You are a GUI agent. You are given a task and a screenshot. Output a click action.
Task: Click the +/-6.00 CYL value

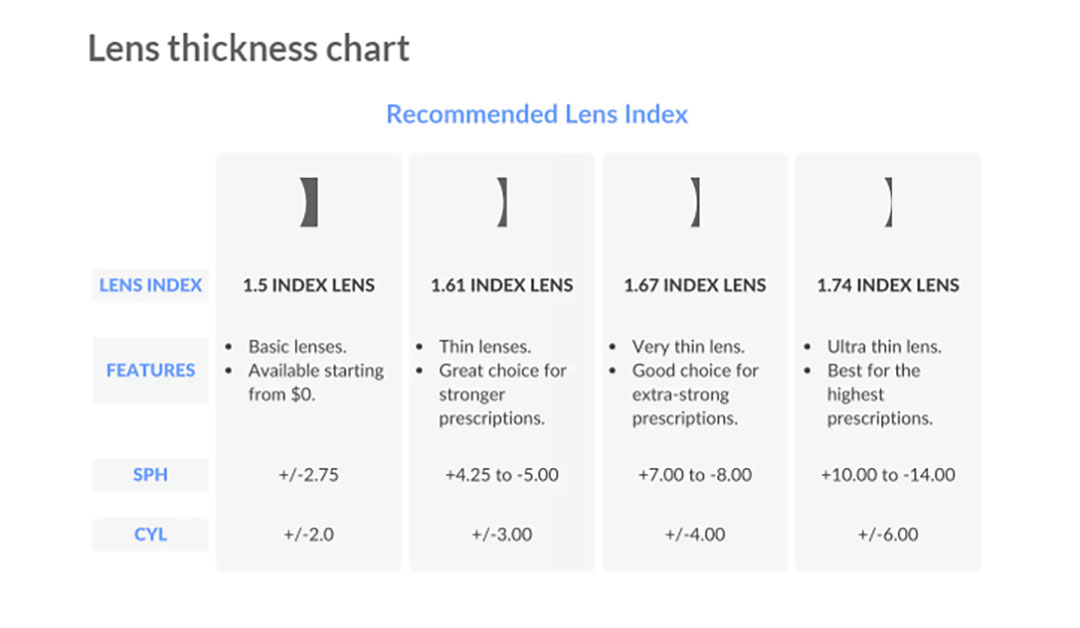(888, 535)
